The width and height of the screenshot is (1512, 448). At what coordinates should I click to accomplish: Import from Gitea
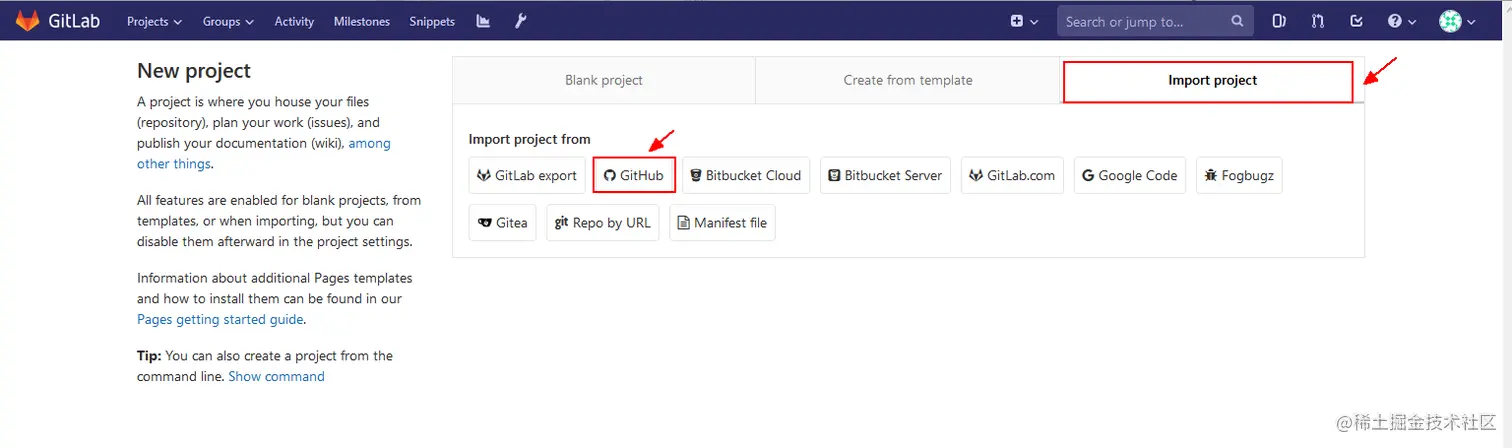coord(502,223)
